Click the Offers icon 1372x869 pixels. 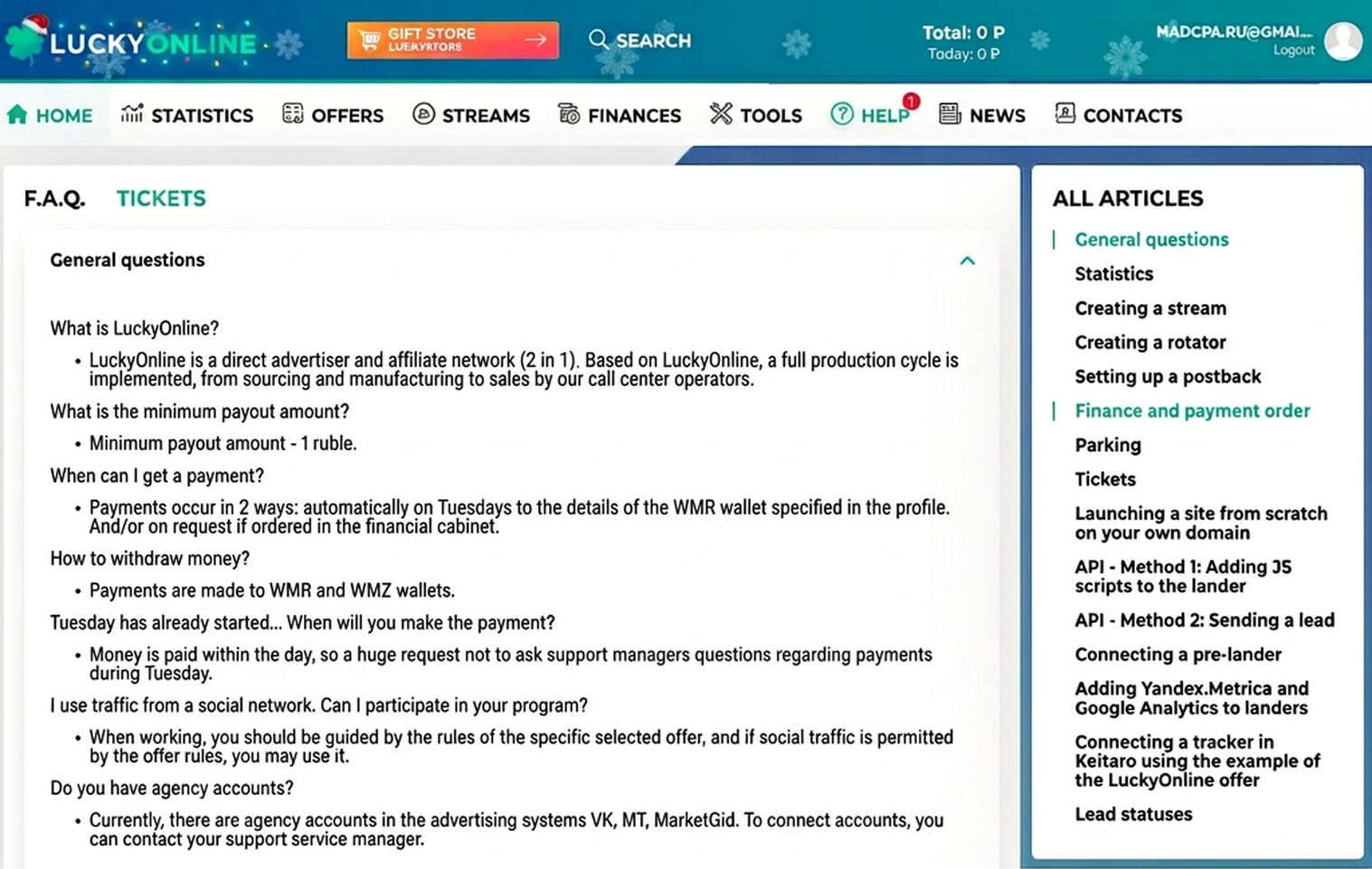point(292,114)
